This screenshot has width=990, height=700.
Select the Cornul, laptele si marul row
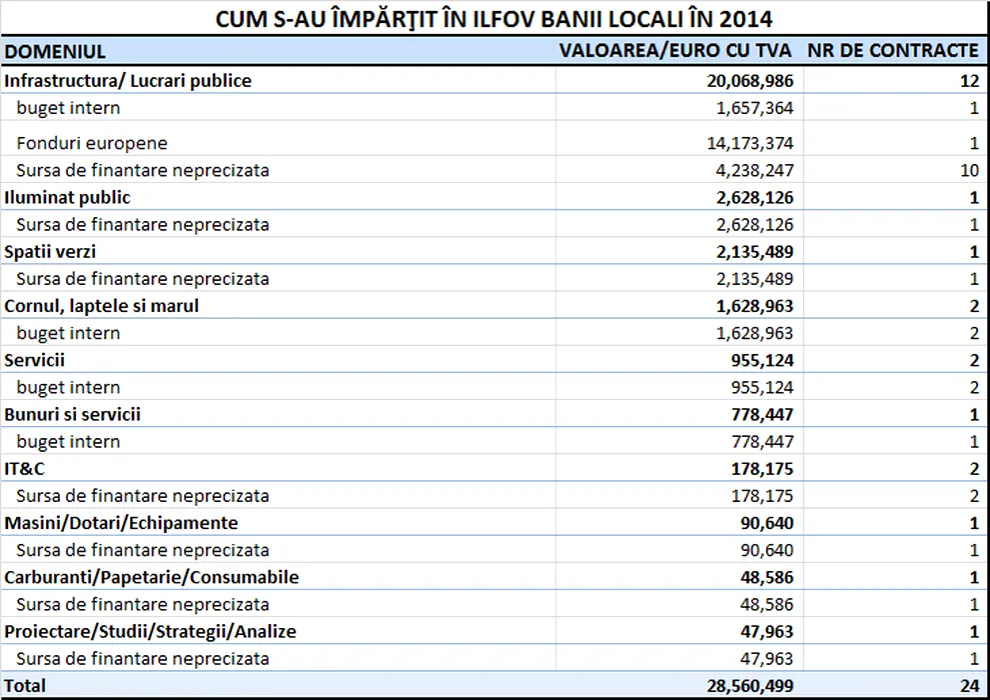[x=102, y=305]
